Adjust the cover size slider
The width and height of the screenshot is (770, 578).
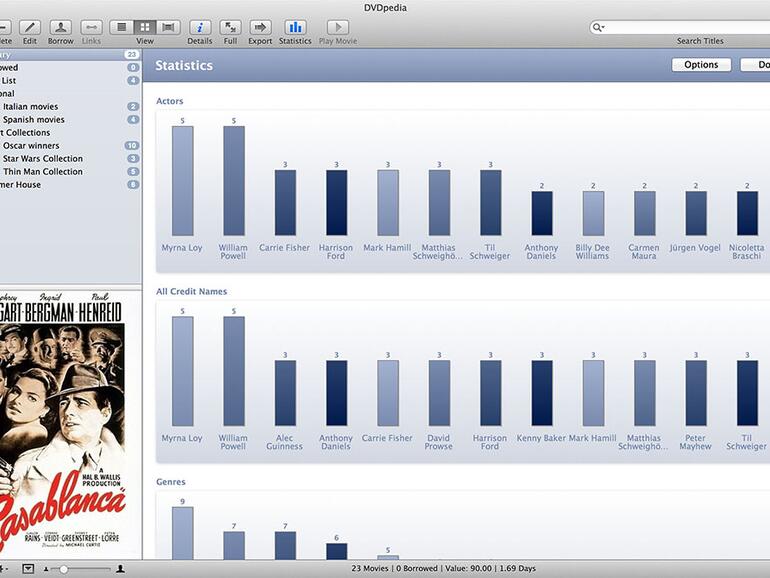(64, 569)
